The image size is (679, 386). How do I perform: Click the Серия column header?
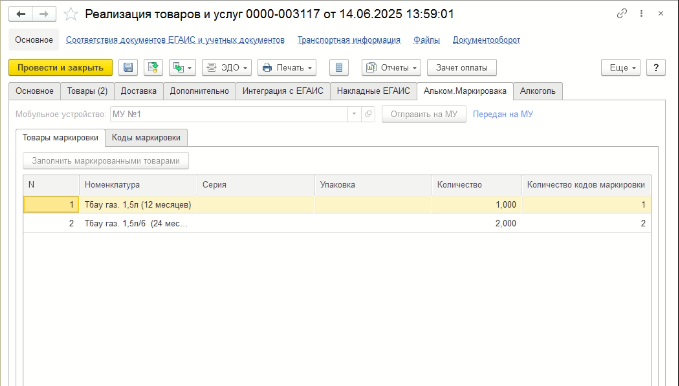point(255,185)
